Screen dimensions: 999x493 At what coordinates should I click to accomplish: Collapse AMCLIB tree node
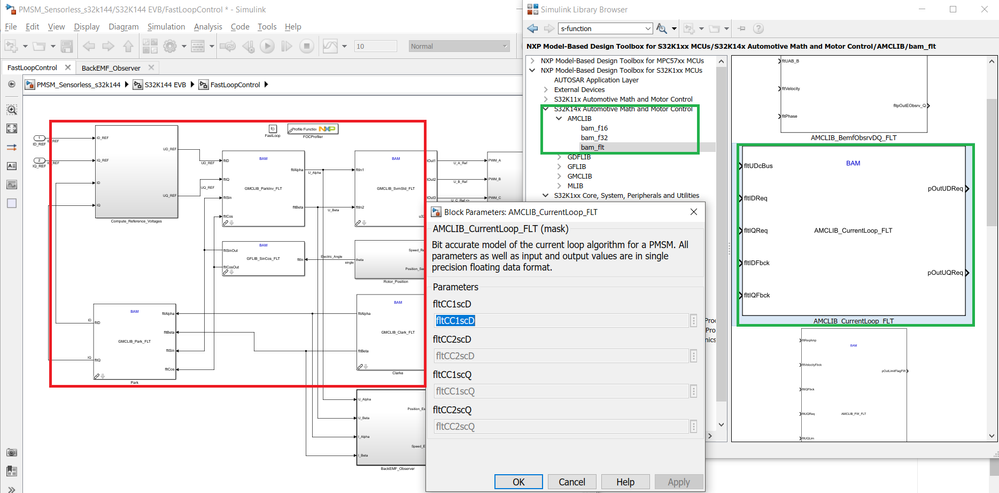click(x=559, y=118)
